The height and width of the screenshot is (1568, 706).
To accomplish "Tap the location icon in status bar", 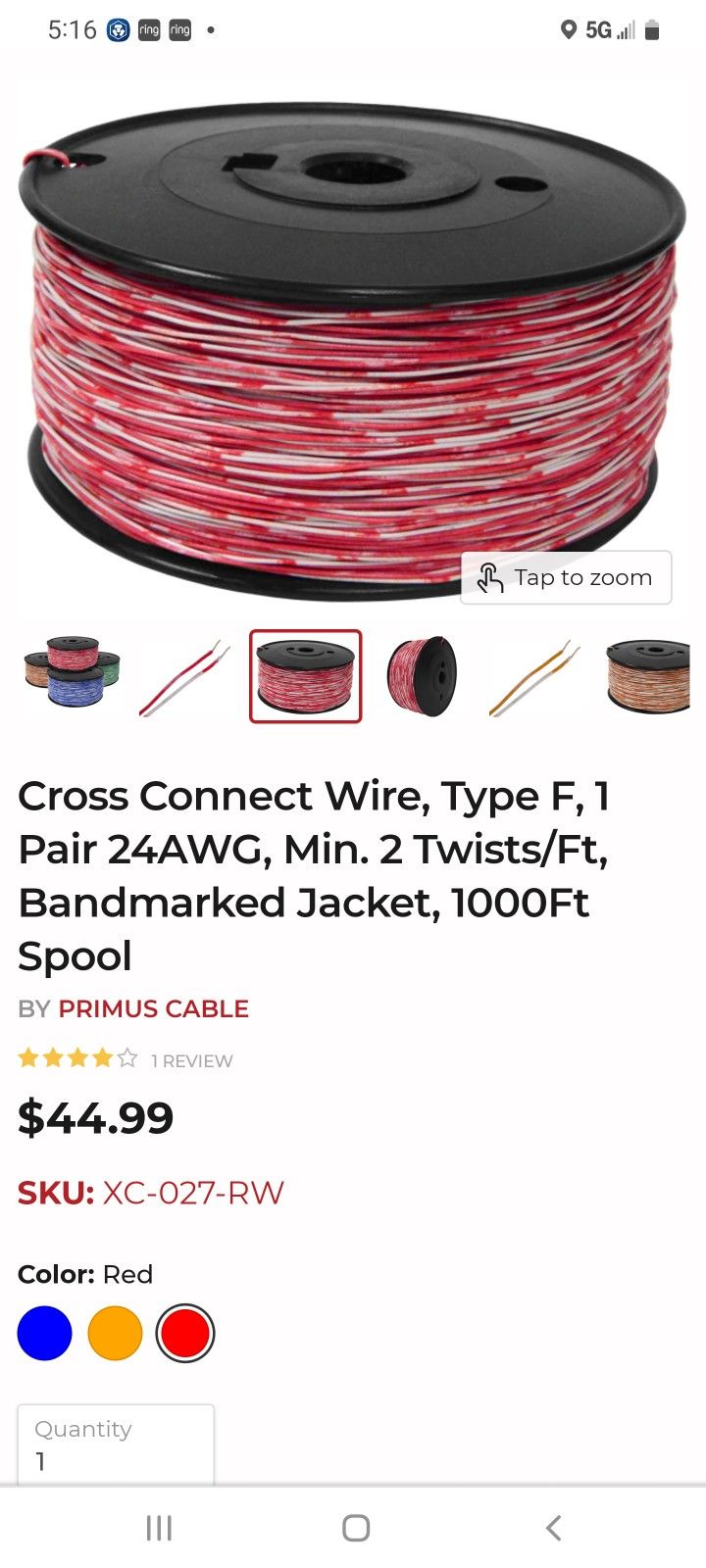I will [x=568, y=30].
